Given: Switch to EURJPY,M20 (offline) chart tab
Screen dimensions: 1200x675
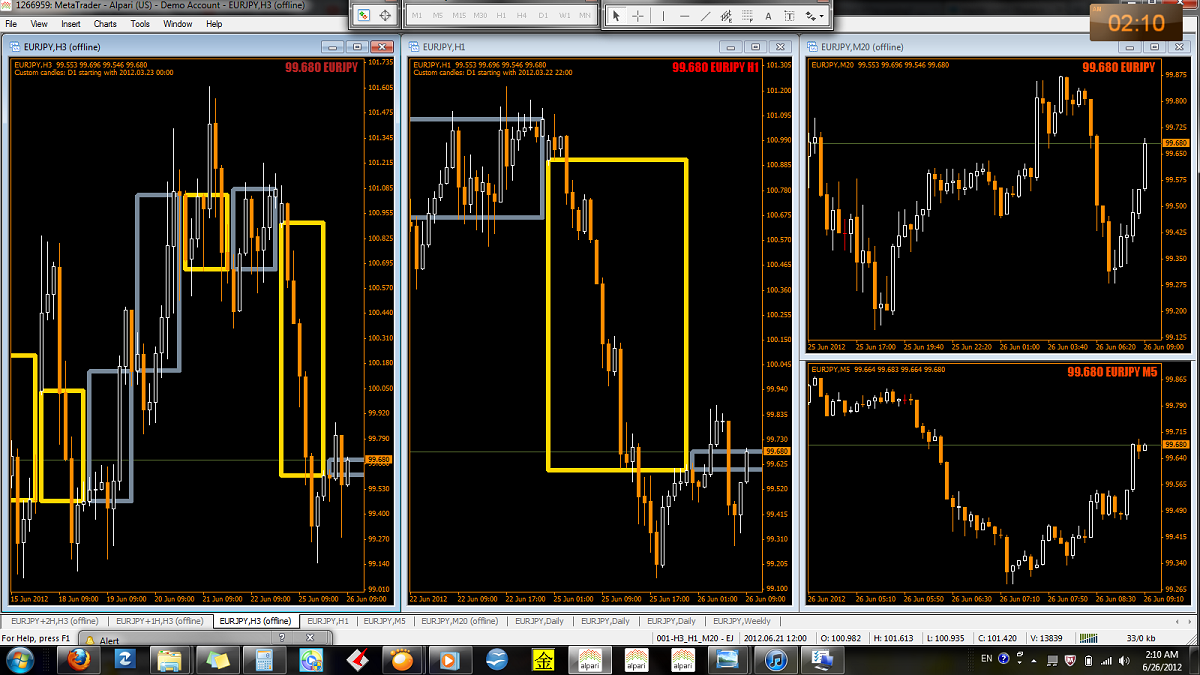Looking at the screenshot, I should [x=460, y=621].
